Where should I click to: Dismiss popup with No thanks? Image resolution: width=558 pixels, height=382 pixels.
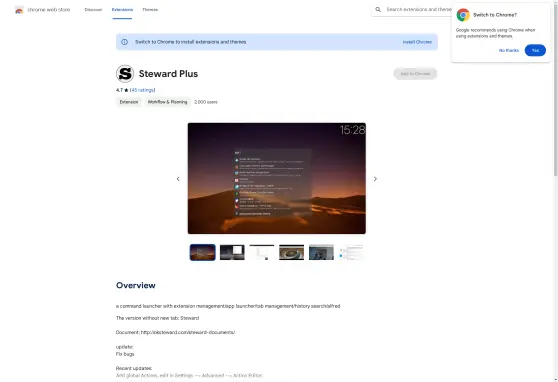click(x=509, y=51)
